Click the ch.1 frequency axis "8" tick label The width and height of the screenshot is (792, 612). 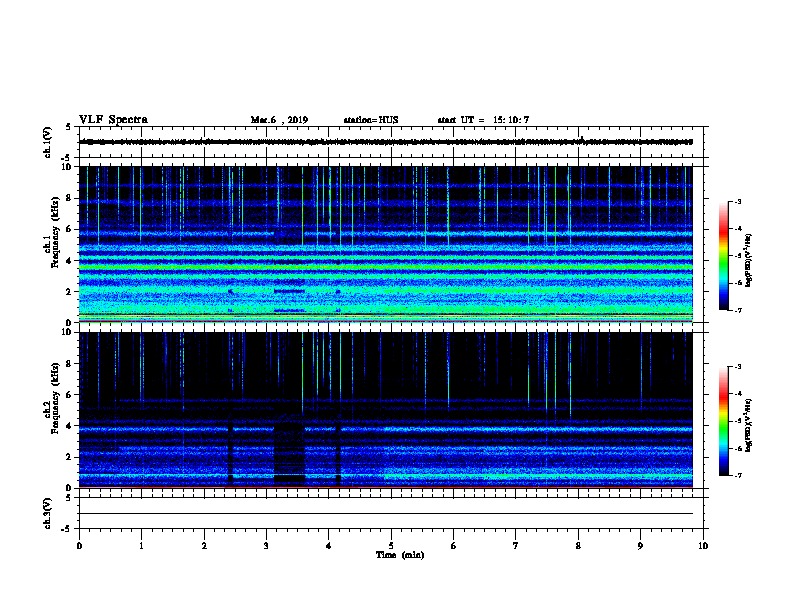[x=70, y=198]
